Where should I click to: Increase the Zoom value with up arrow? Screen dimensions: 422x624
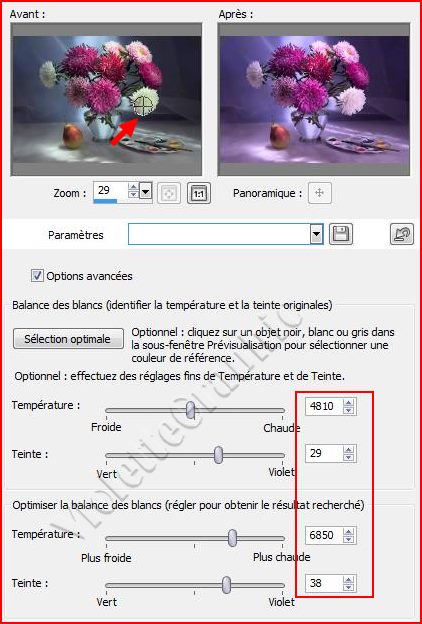[134, 187]
